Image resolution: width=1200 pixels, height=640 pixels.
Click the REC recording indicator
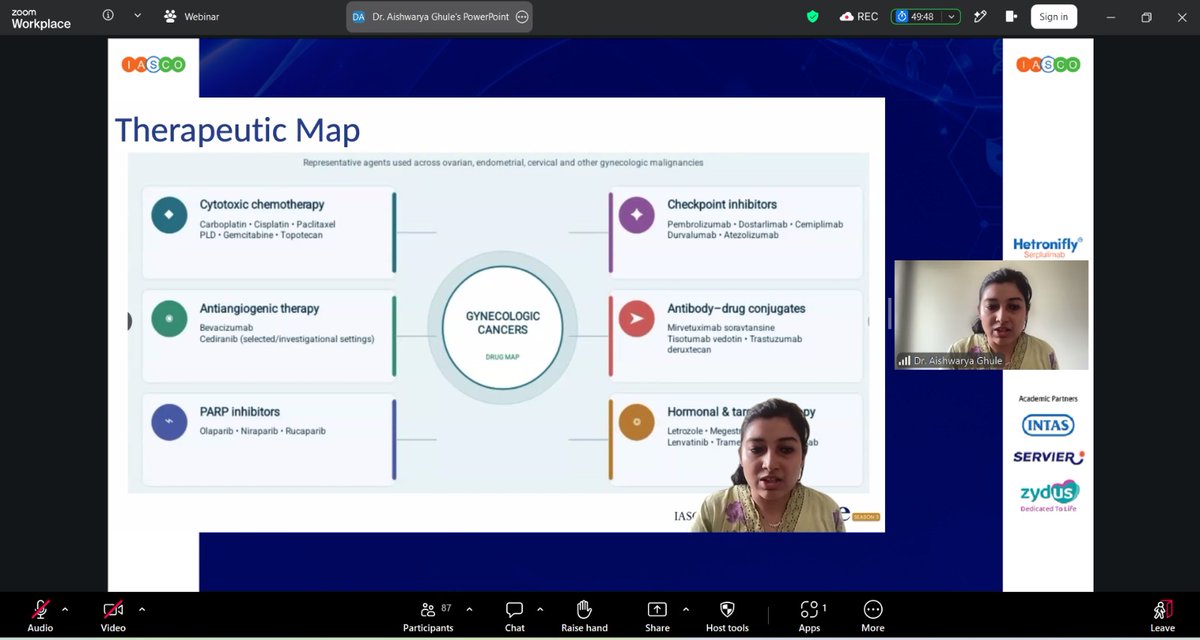[859, 17]
